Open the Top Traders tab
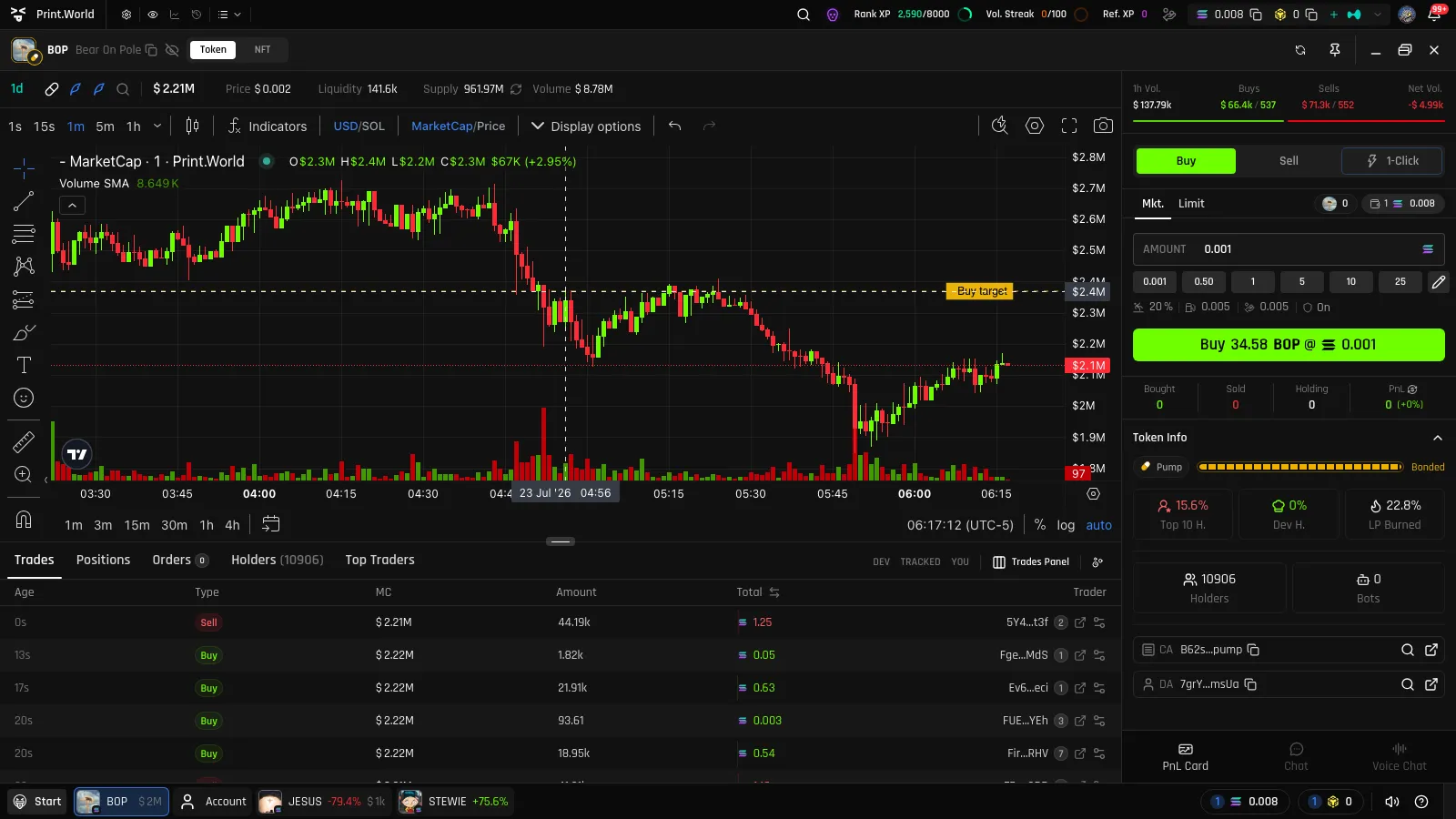Screen dimensions: 1456x819 379,560
